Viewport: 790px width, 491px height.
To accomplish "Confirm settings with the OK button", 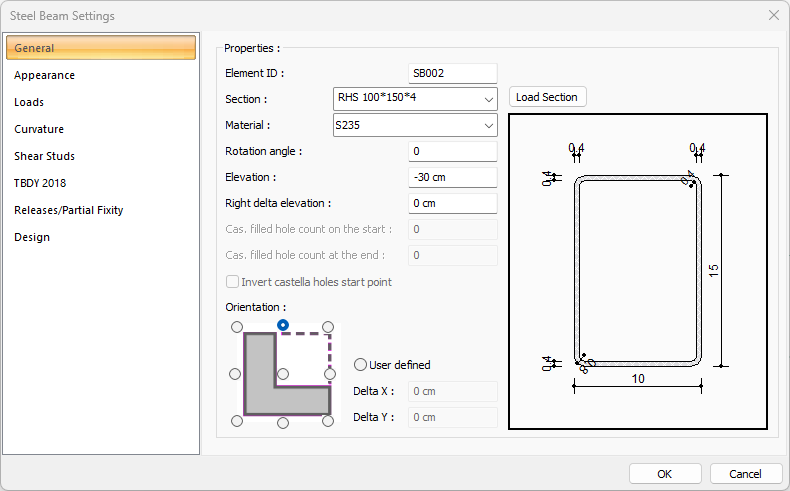I will 664,473.
